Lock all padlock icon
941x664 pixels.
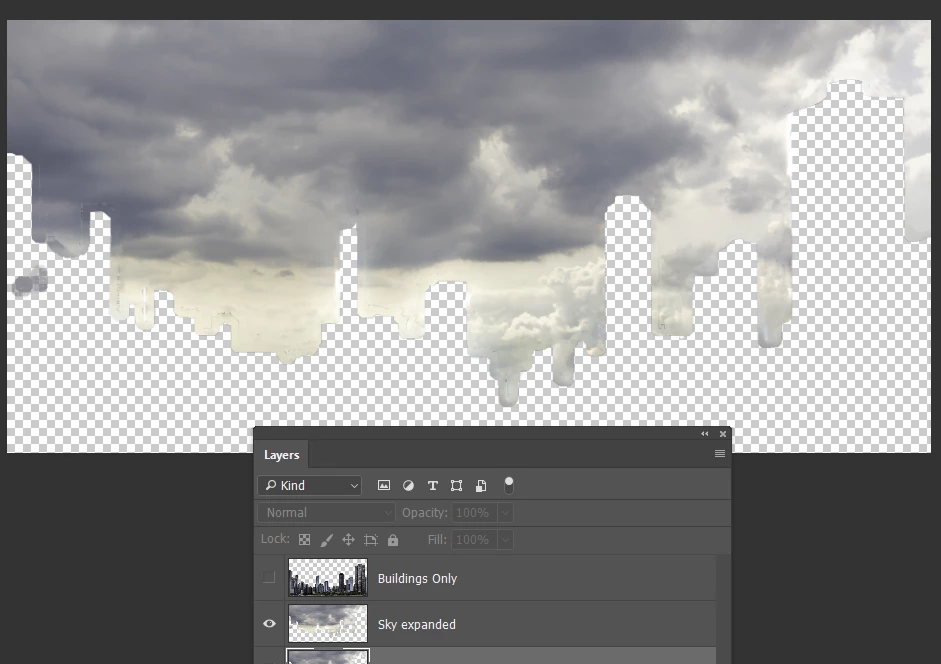click(392, 540)
